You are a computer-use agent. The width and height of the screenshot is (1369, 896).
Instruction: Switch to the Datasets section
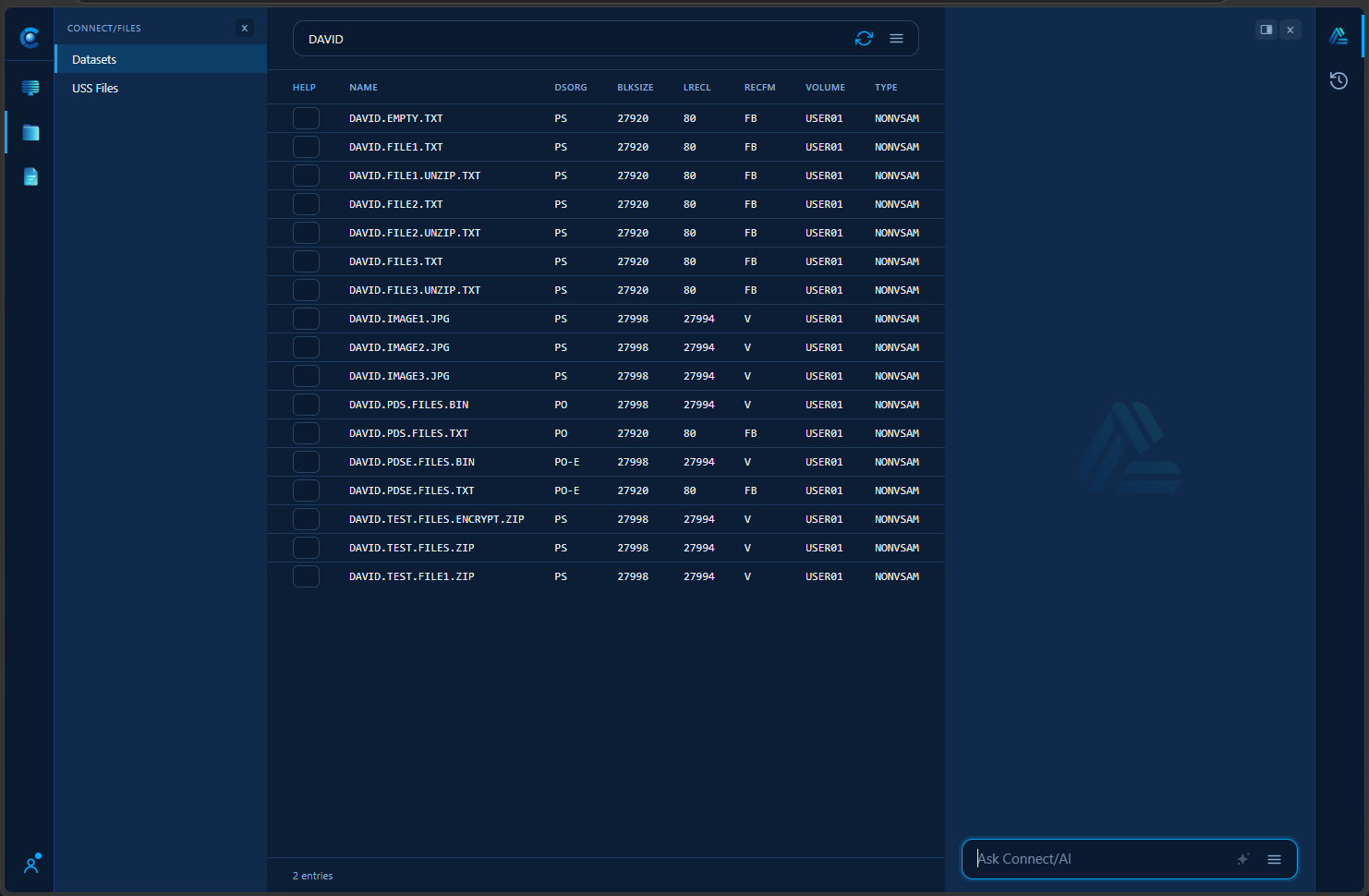[x=161, y=59]
